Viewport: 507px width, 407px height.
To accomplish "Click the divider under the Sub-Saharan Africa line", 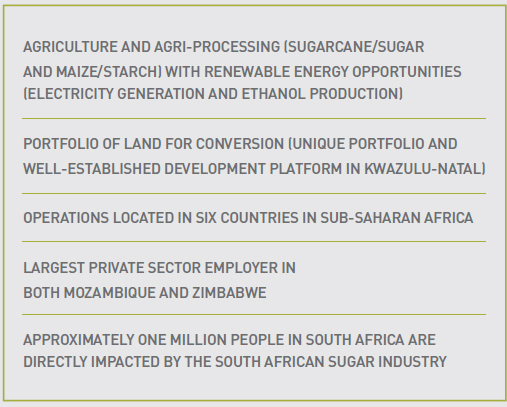I will 254,241.
